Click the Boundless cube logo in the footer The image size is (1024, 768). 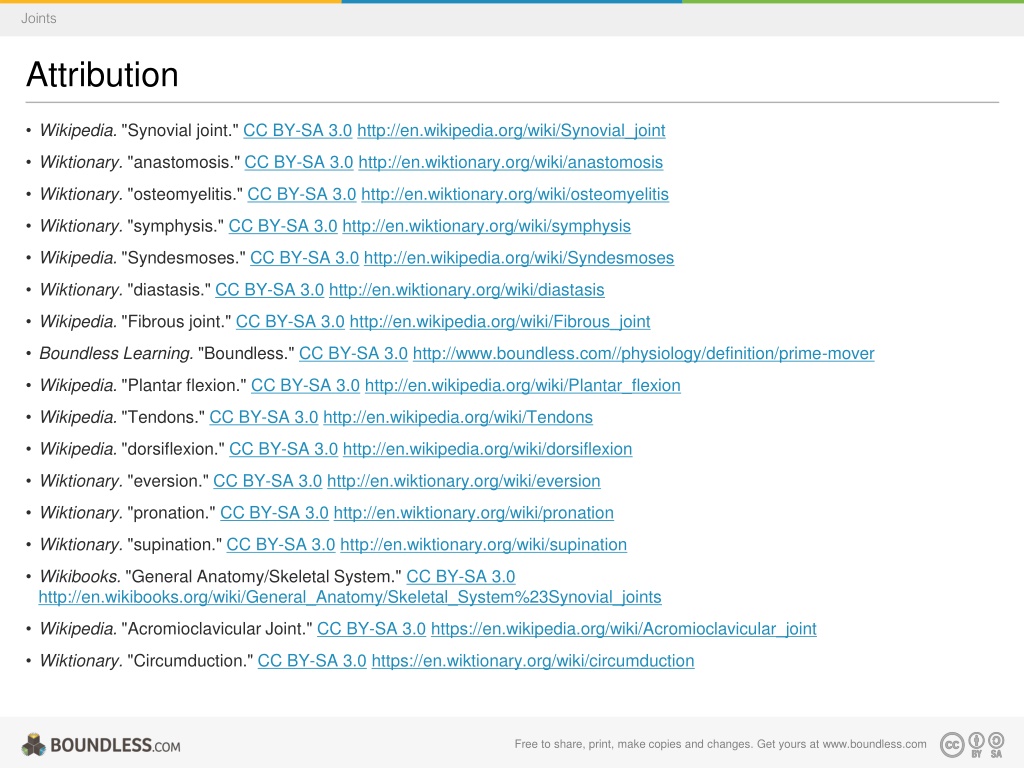(x=34, y=744)
